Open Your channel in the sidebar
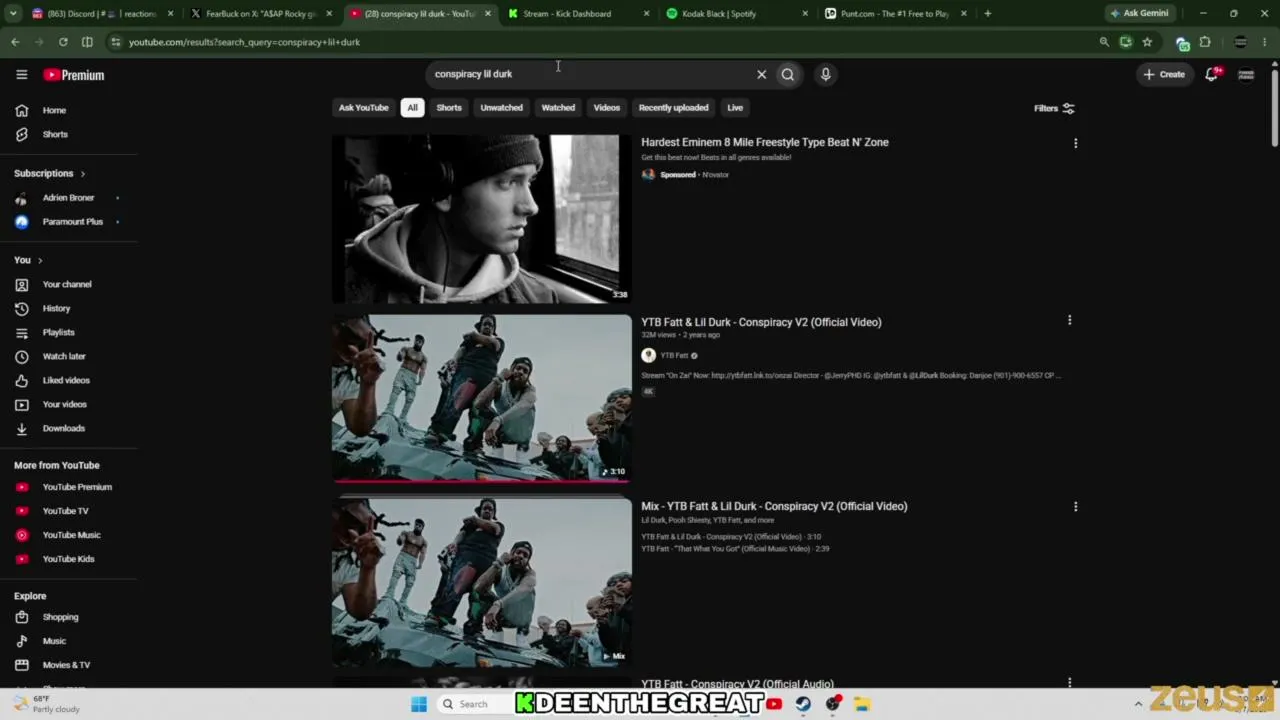This screenshot has height=720, width=1280. pos(68,284)
